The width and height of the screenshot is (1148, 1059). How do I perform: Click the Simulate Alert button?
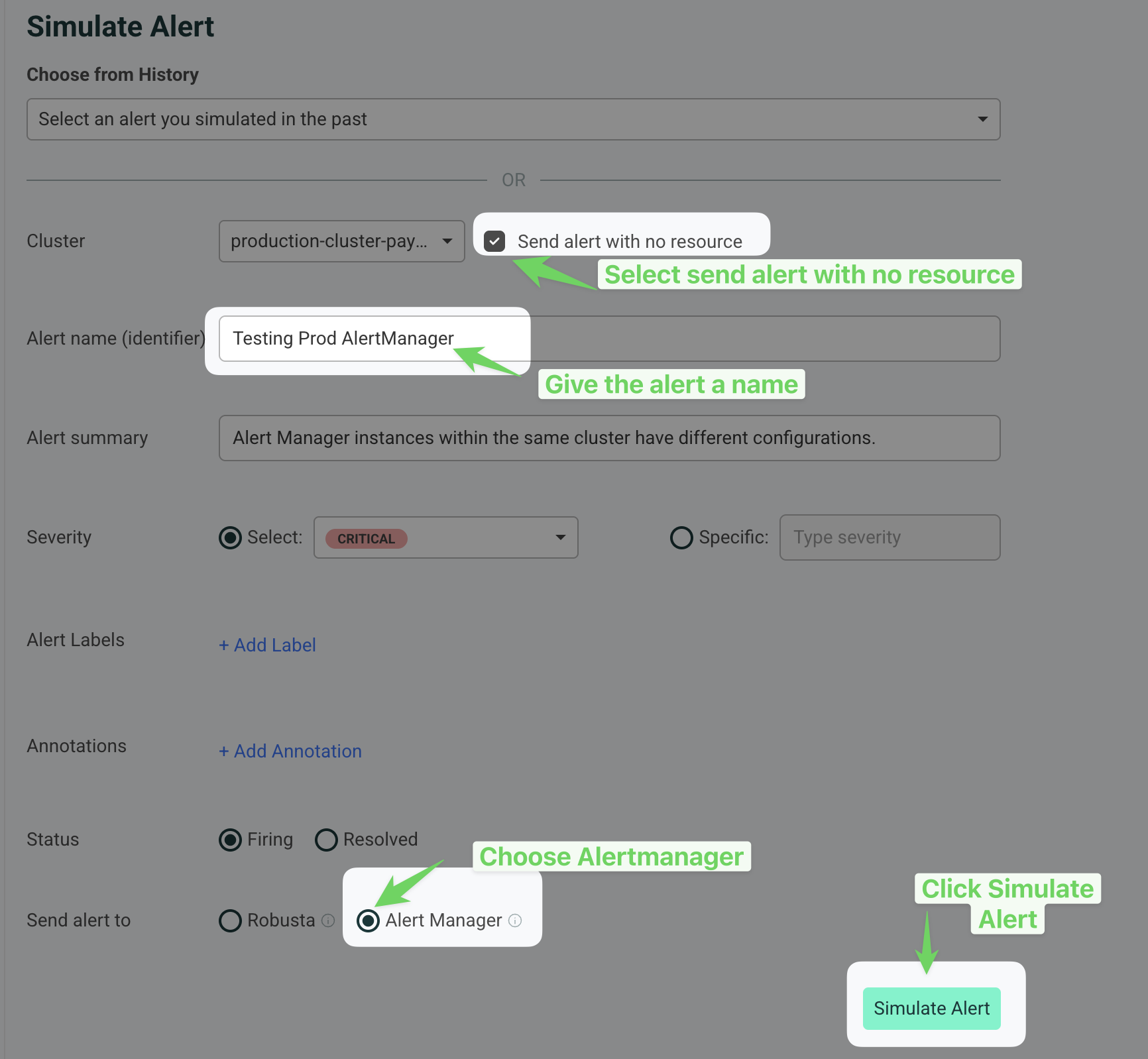tap(931, 1008)
